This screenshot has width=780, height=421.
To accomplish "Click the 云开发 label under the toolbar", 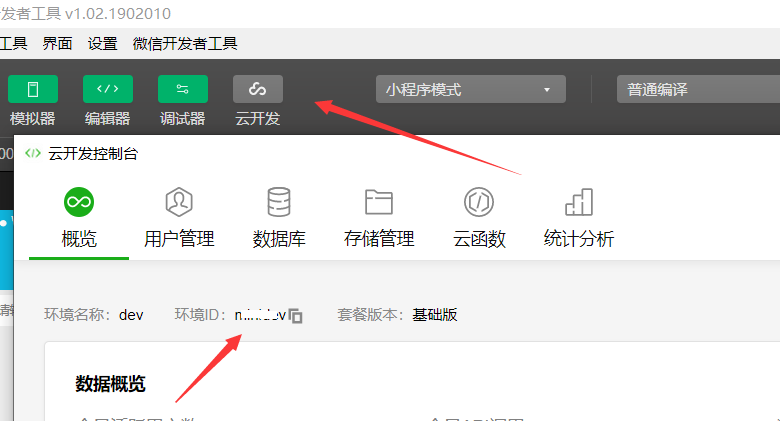I will click(258, 118).
